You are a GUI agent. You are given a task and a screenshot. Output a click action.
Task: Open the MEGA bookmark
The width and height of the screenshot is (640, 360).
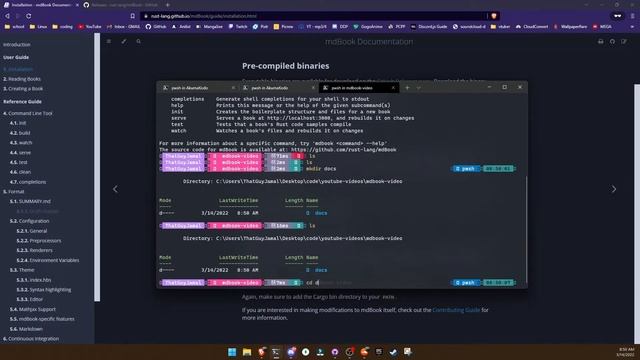(x=602, y=27)
